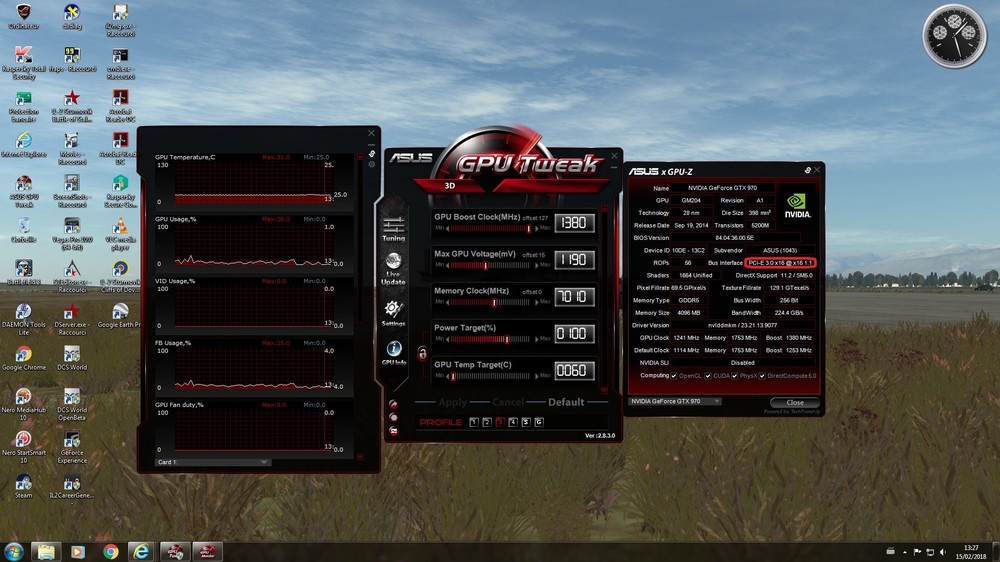
Task: Open GPU Info in GPU Tweak sidebar
Action: point(393,353)
